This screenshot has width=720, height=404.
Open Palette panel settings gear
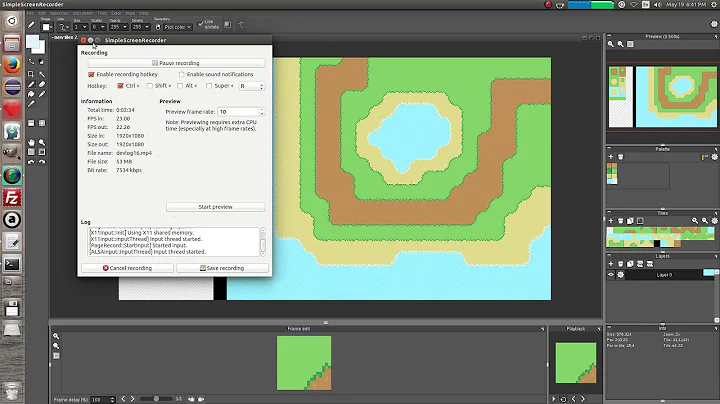(x=714, y=157)
